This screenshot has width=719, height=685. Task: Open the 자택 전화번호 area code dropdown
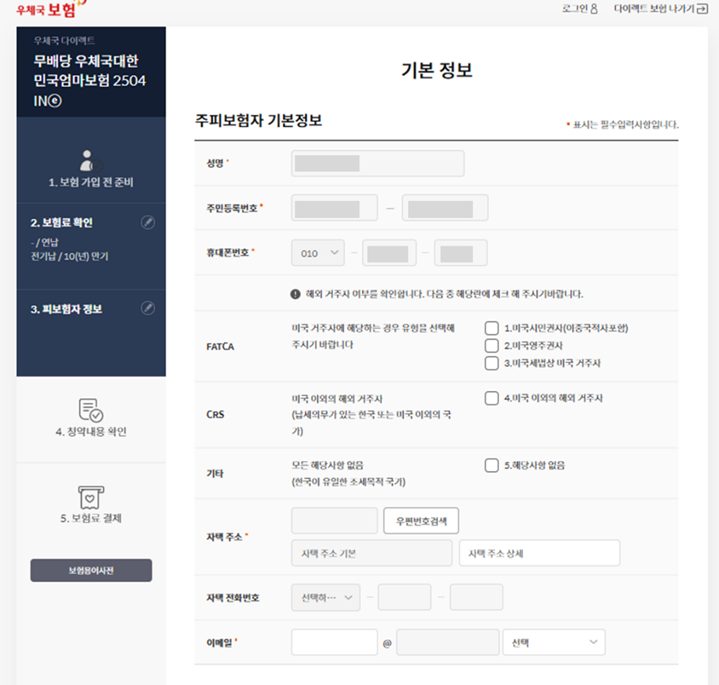coord(326,597)
